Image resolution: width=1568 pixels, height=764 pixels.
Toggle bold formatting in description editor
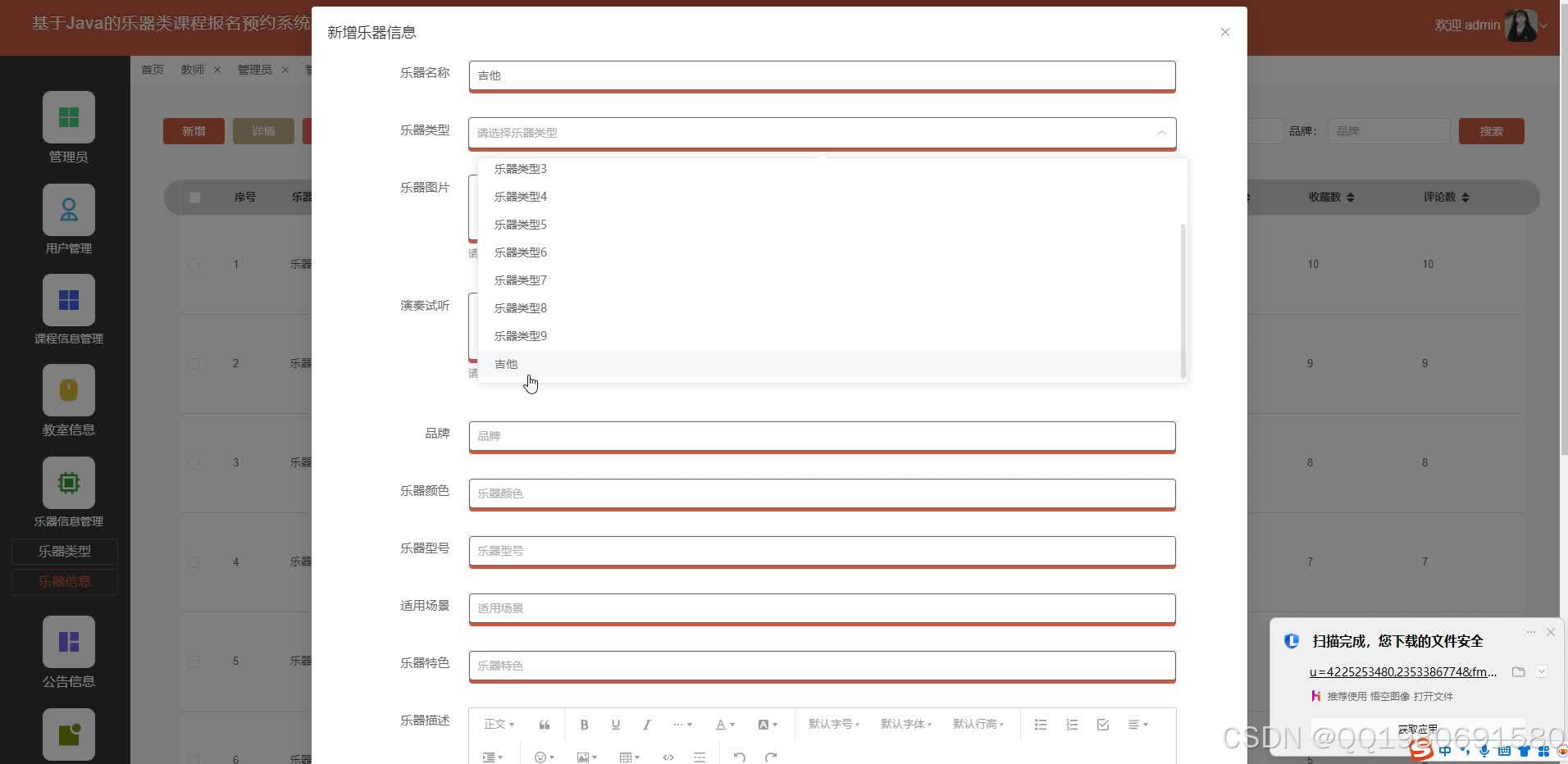(x=584, y=725)
